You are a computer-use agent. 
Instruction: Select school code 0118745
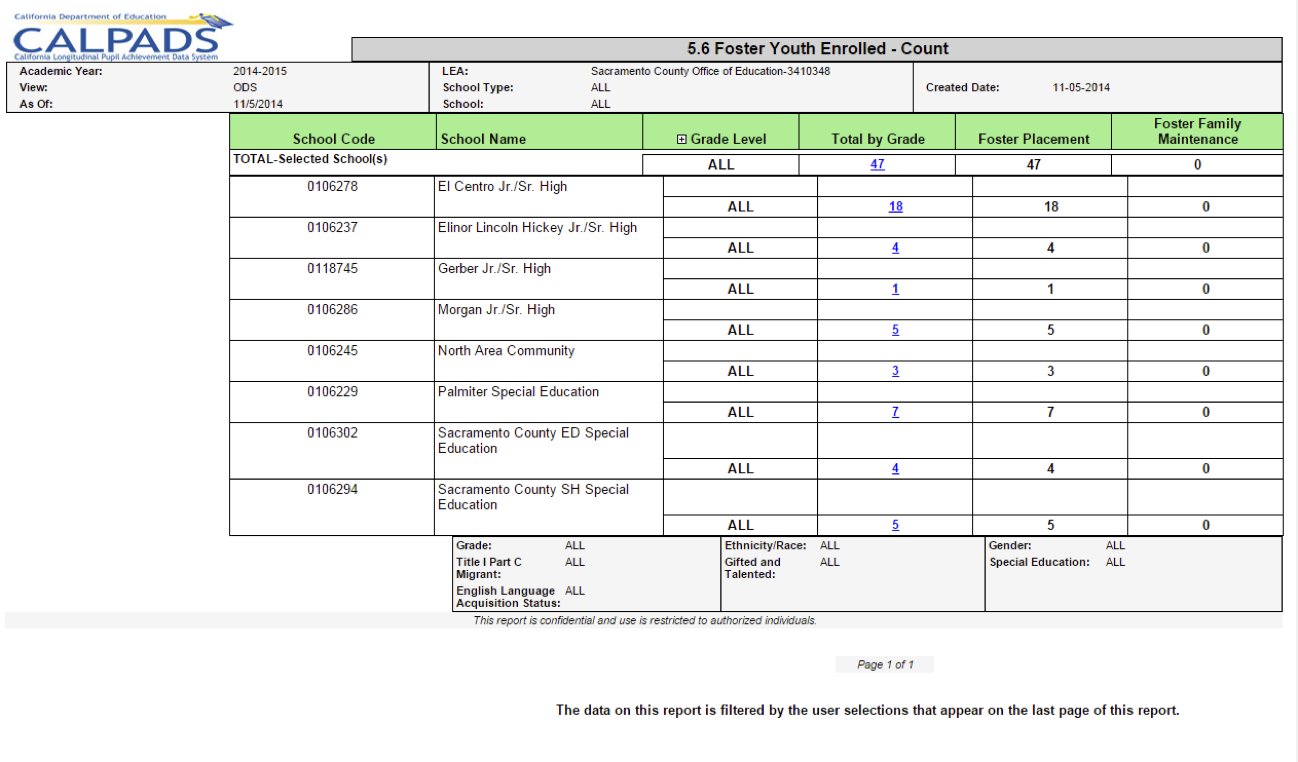point(332,268)
